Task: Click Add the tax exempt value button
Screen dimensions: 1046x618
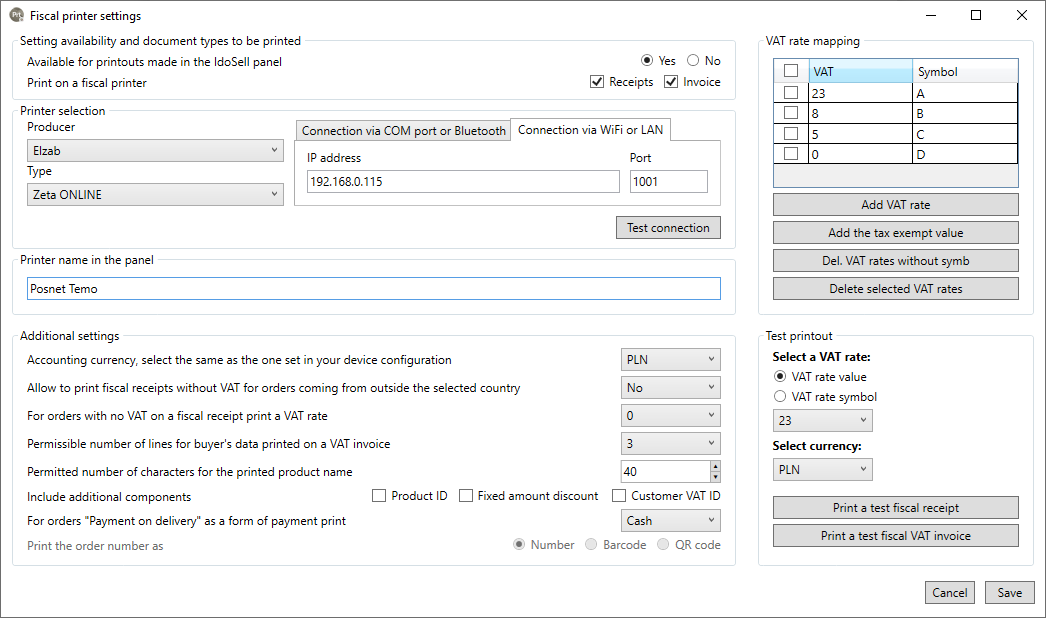Action: (x=895, y=233)
